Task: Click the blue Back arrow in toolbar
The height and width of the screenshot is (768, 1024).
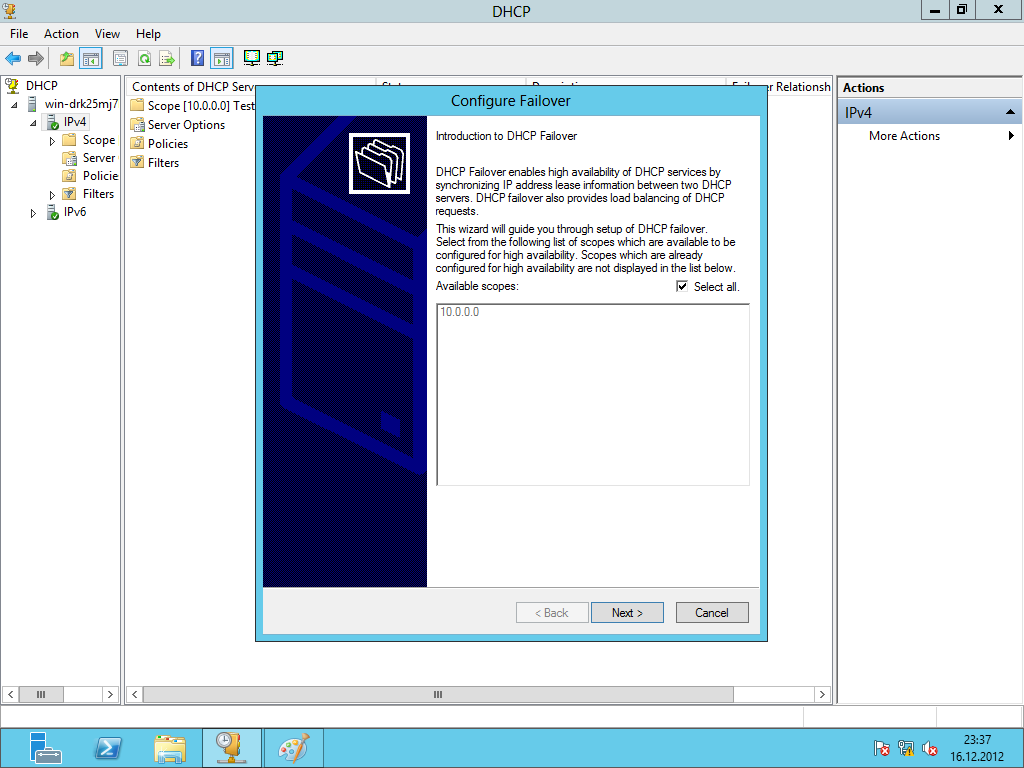Action: pos(14,59)
